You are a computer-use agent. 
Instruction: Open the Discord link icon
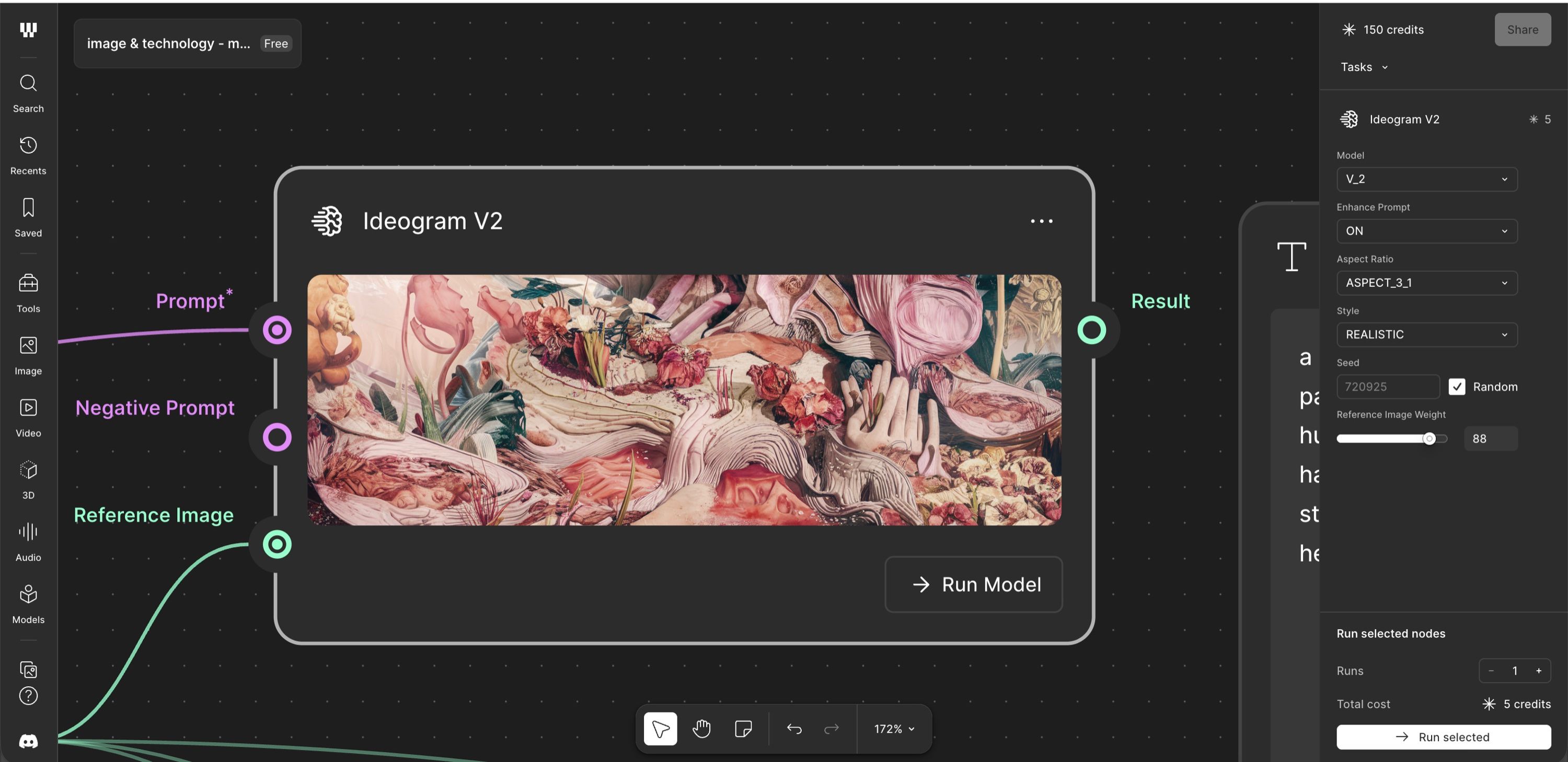click(x=28, y=741)
